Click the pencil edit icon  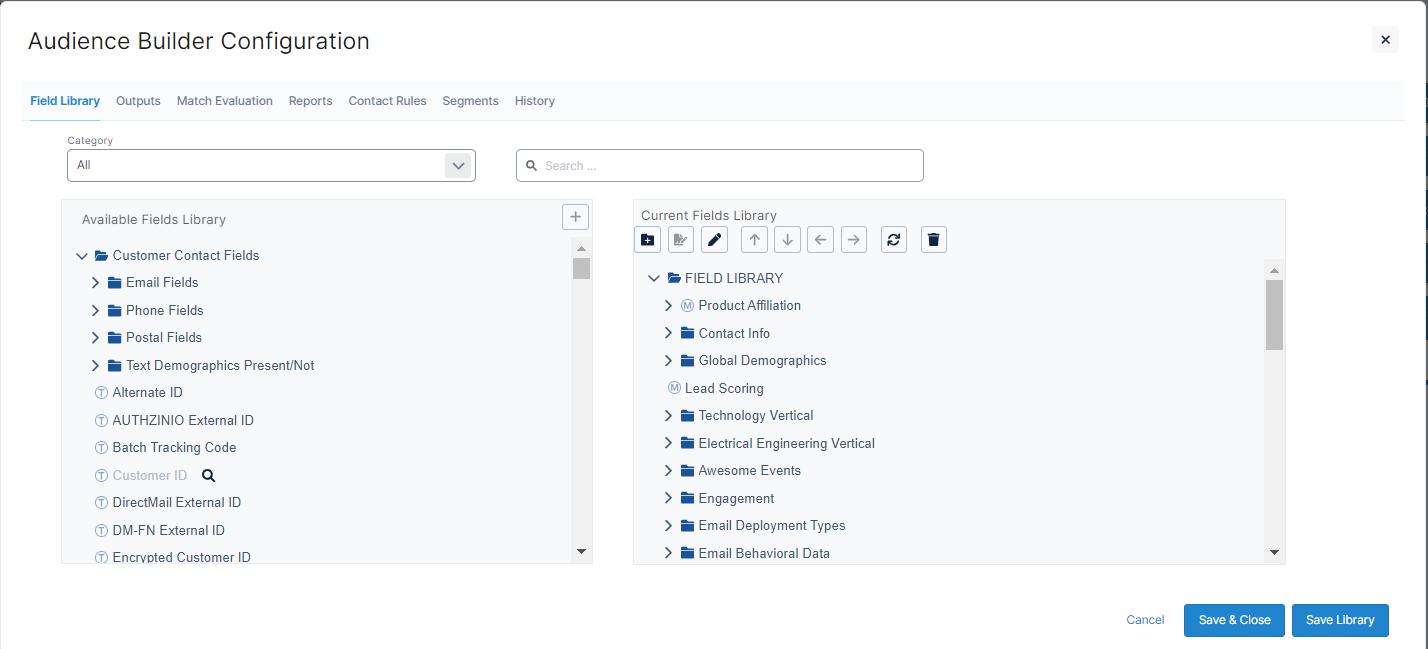click(714, 240)
